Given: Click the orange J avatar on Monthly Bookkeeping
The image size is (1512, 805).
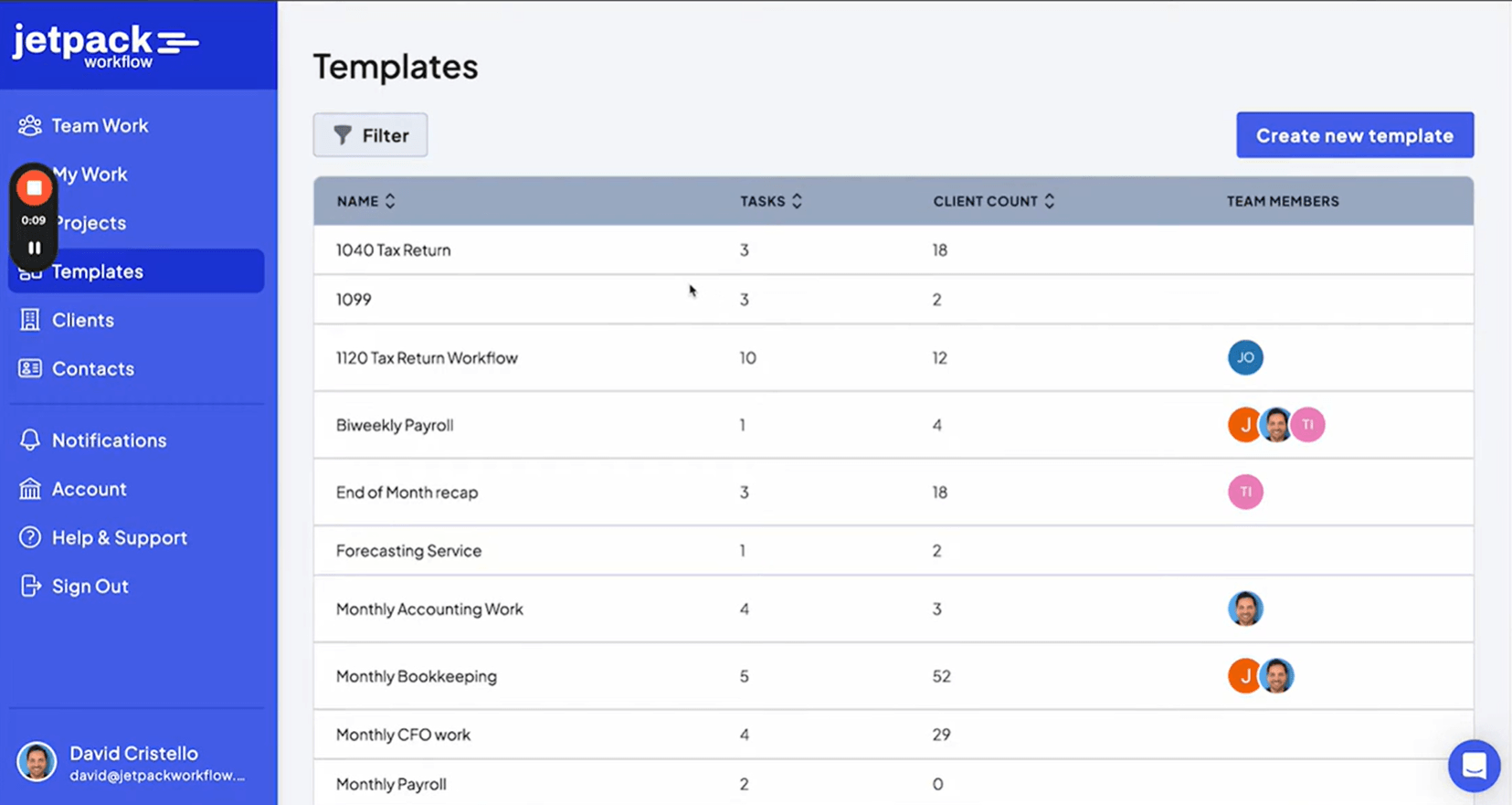Looking at the screenshot, I should click(1243, 676).
